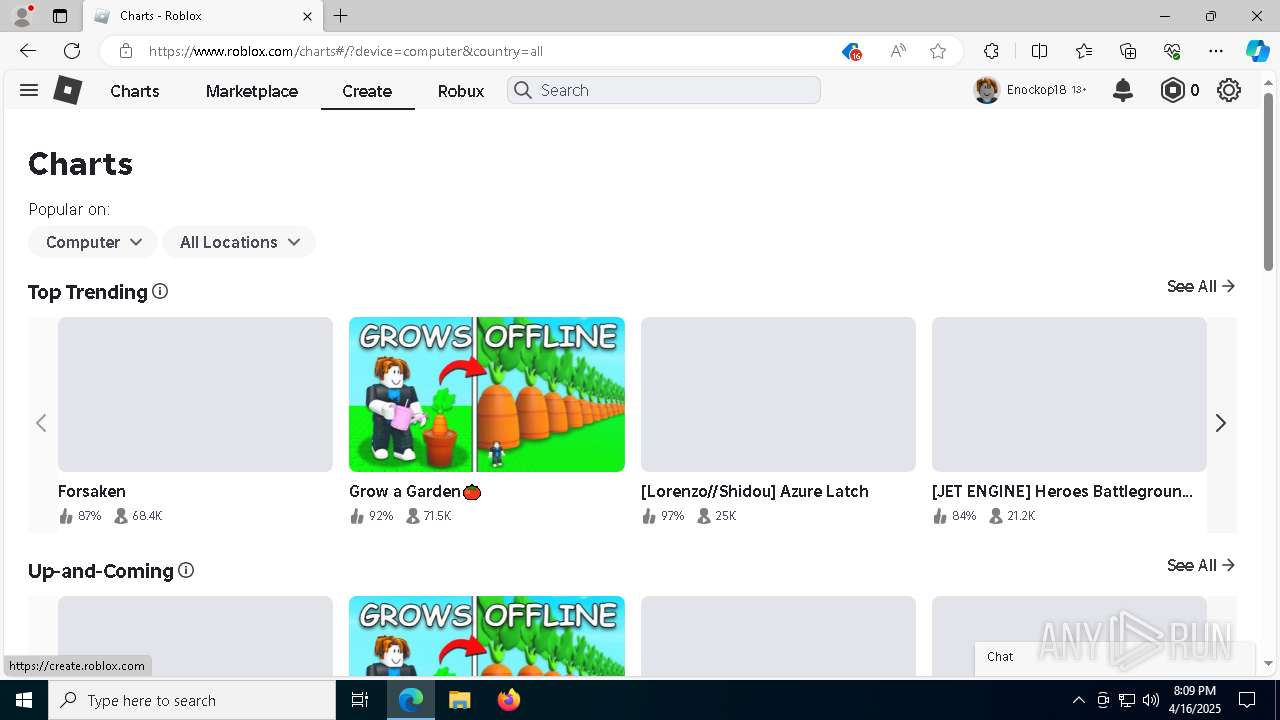Click the Windows taskbar search box
This screenshot has height=720, width=1280.
click(192, 700)
